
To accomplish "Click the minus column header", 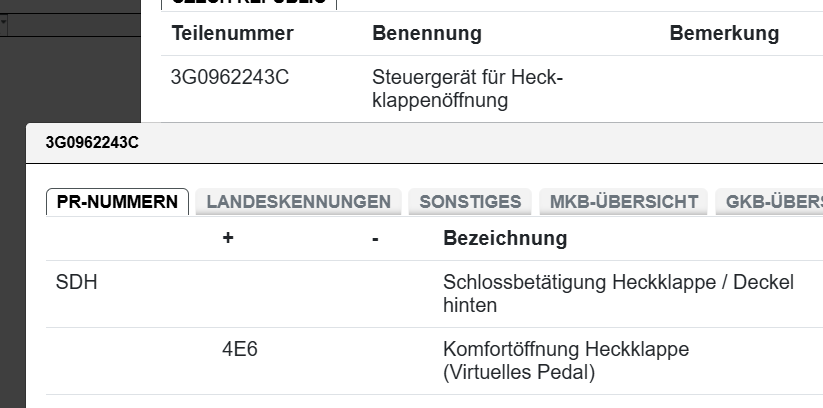I will 375,239.
